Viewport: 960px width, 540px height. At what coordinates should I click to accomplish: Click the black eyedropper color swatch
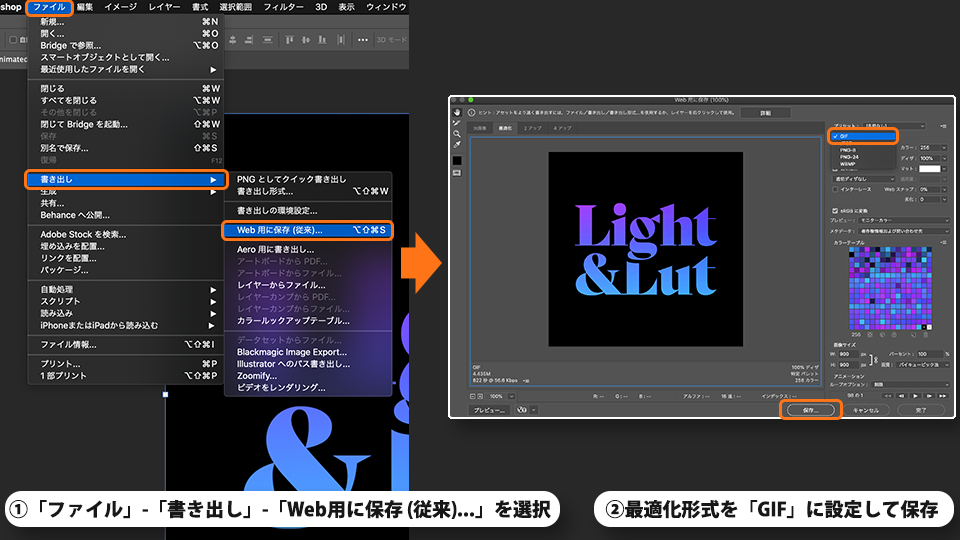457,160
